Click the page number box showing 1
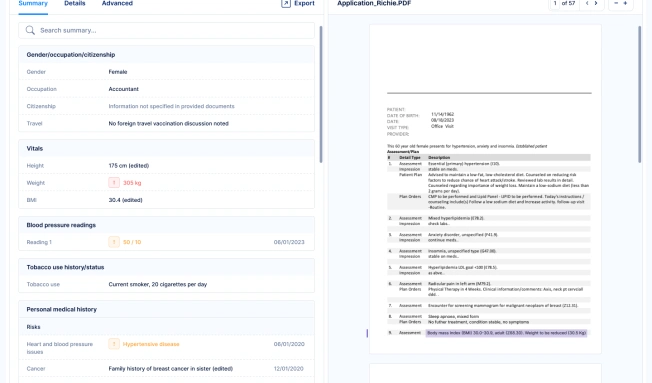This screenshot has height=383, width=652. [x=555, y=3]
